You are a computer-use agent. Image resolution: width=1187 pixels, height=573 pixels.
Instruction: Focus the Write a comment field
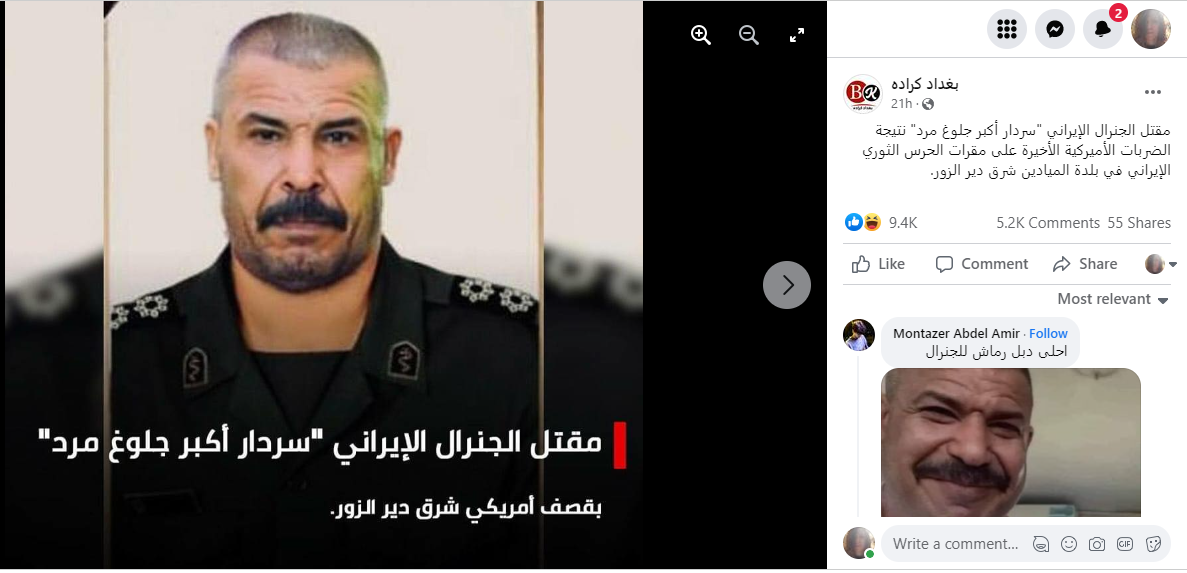[x=955, y=543]
